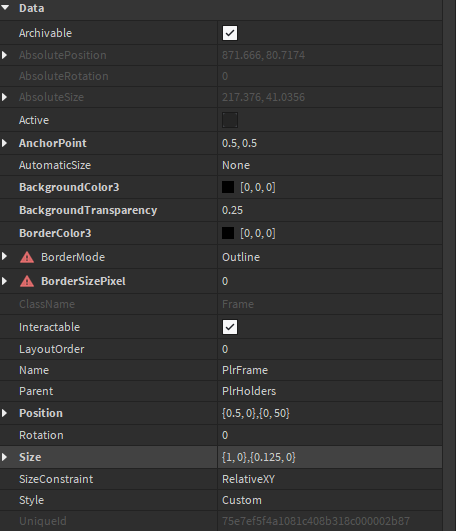
Task: Toggle the Interactable checkbox
Action: pos(230,327)
